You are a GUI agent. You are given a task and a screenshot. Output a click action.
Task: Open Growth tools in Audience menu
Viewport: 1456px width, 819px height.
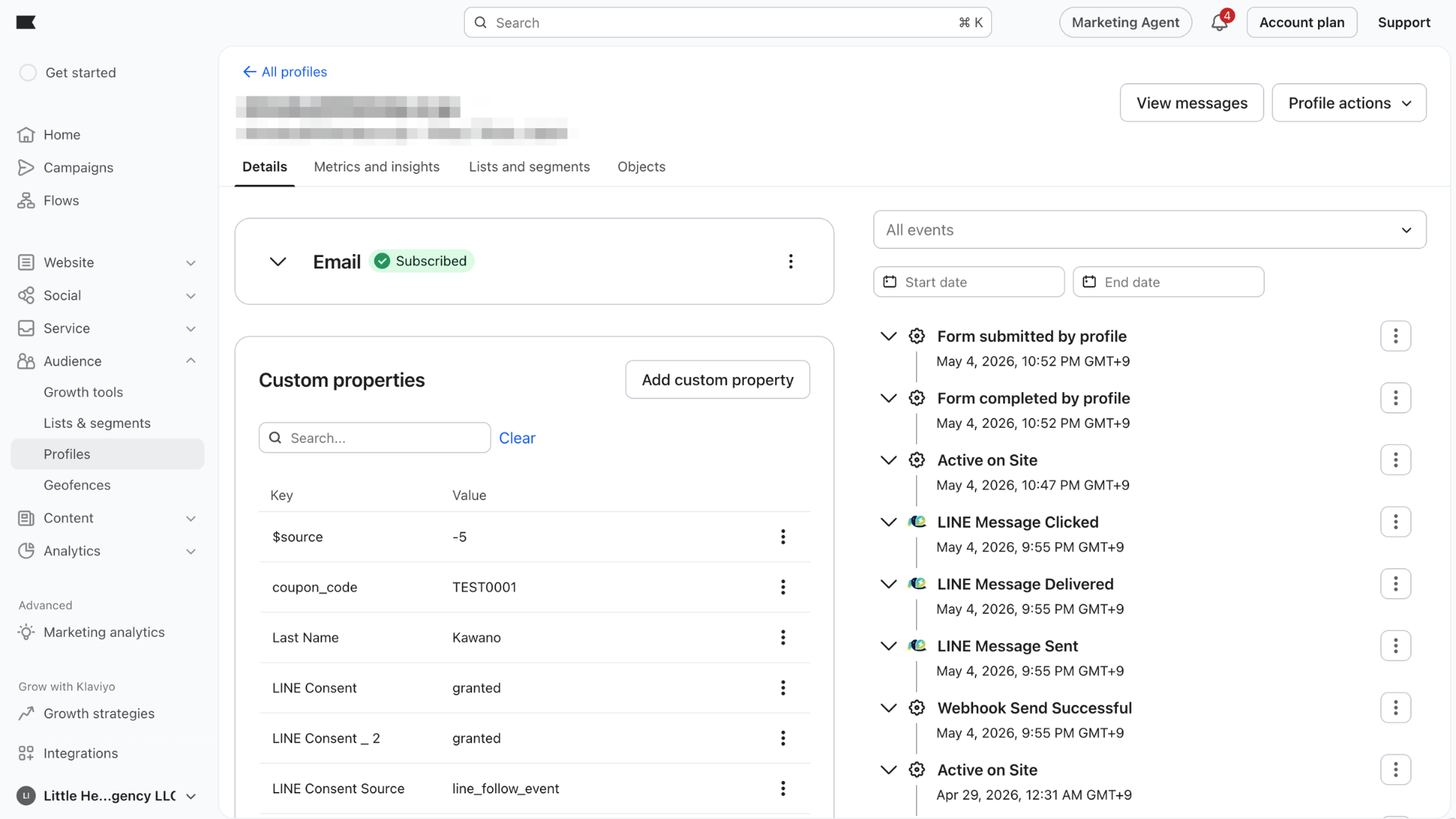tap(83, 392)
